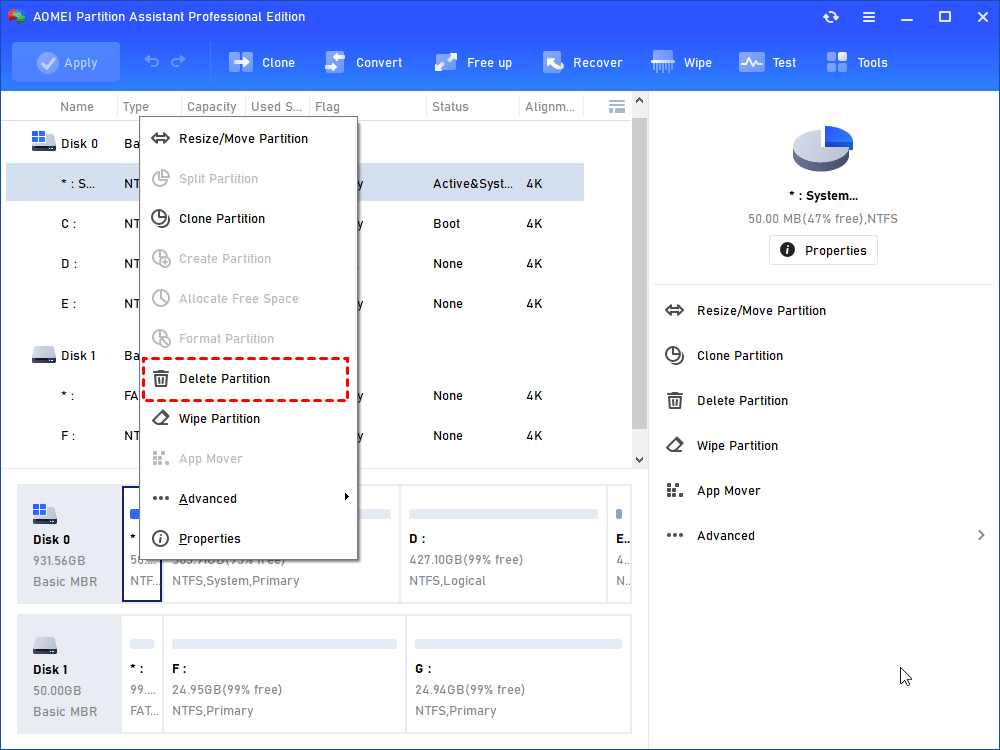The height and width of the screenshot is (750, 1000).
Task: Select the Active&Syst... status cell
Action: 473,184
